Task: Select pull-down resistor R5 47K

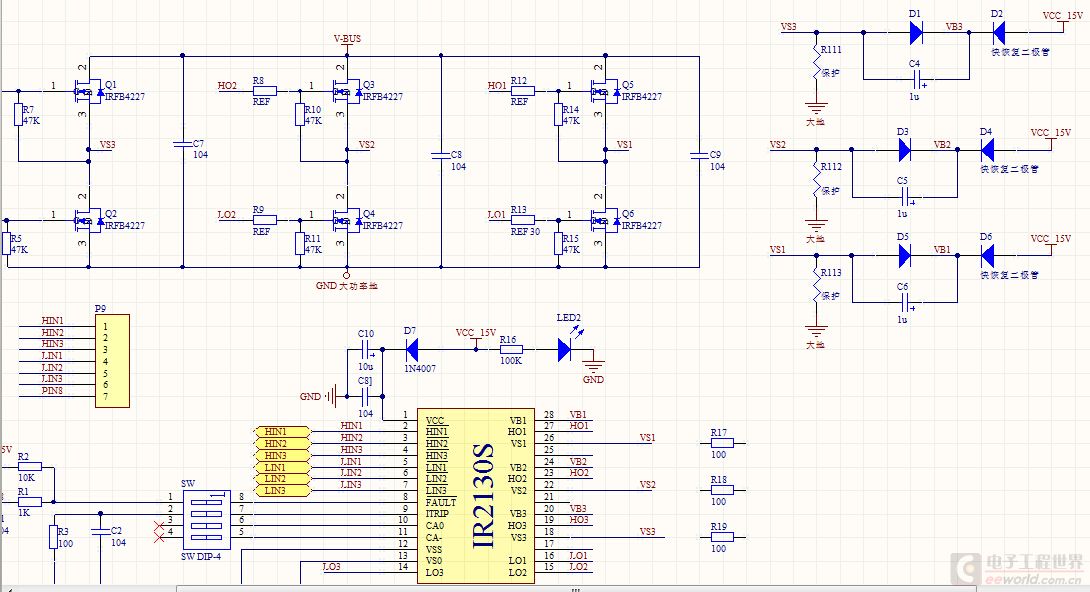Action: (x=7, y=243)
